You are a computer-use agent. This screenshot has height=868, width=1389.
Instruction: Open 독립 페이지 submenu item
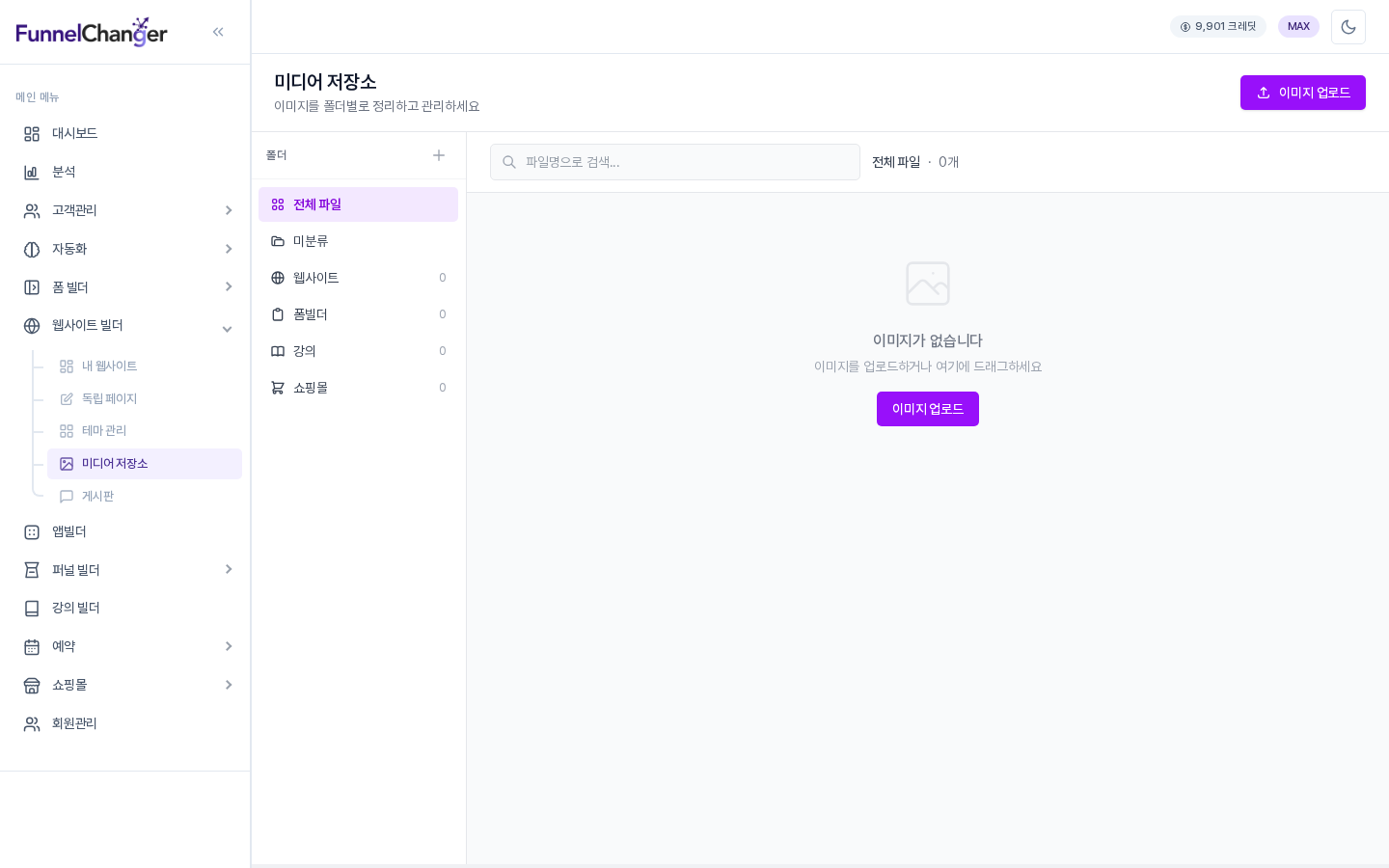[x=145, y=399]
